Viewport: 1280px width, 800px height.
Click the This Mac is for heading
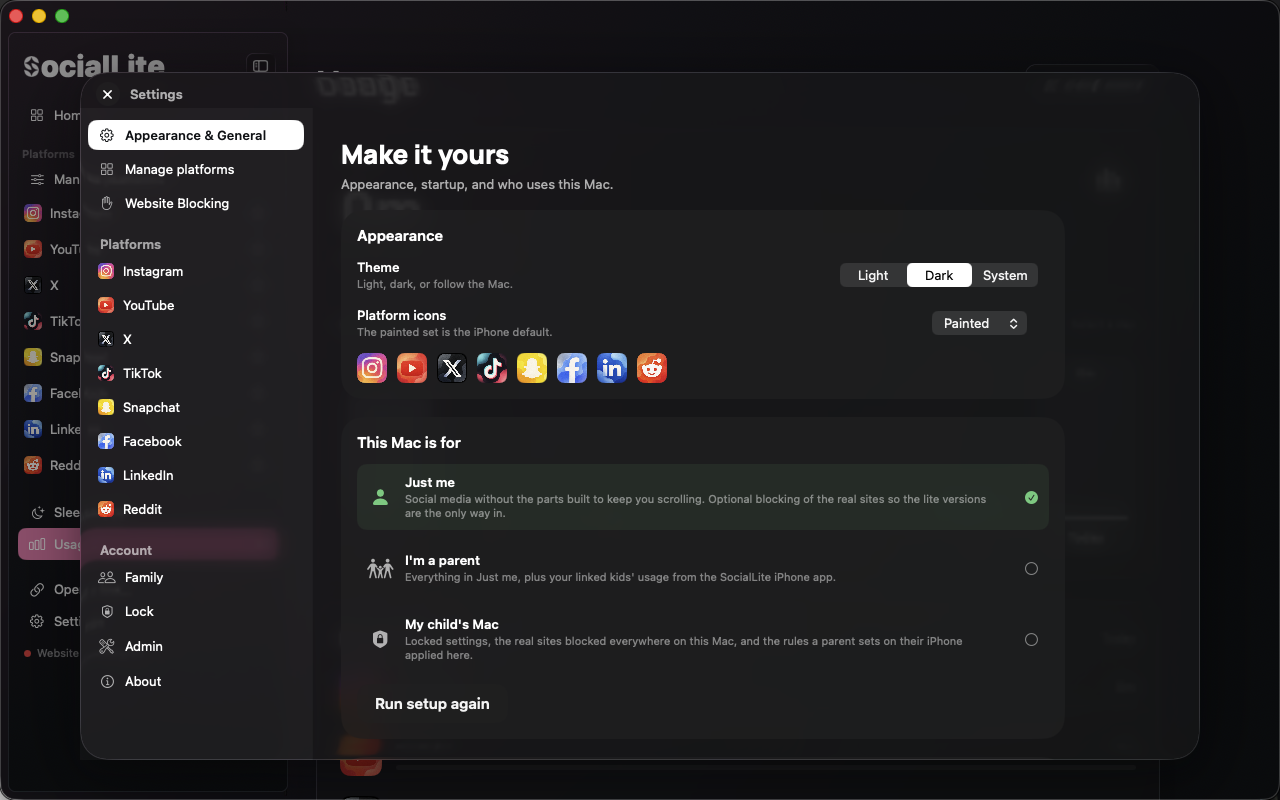409,442
